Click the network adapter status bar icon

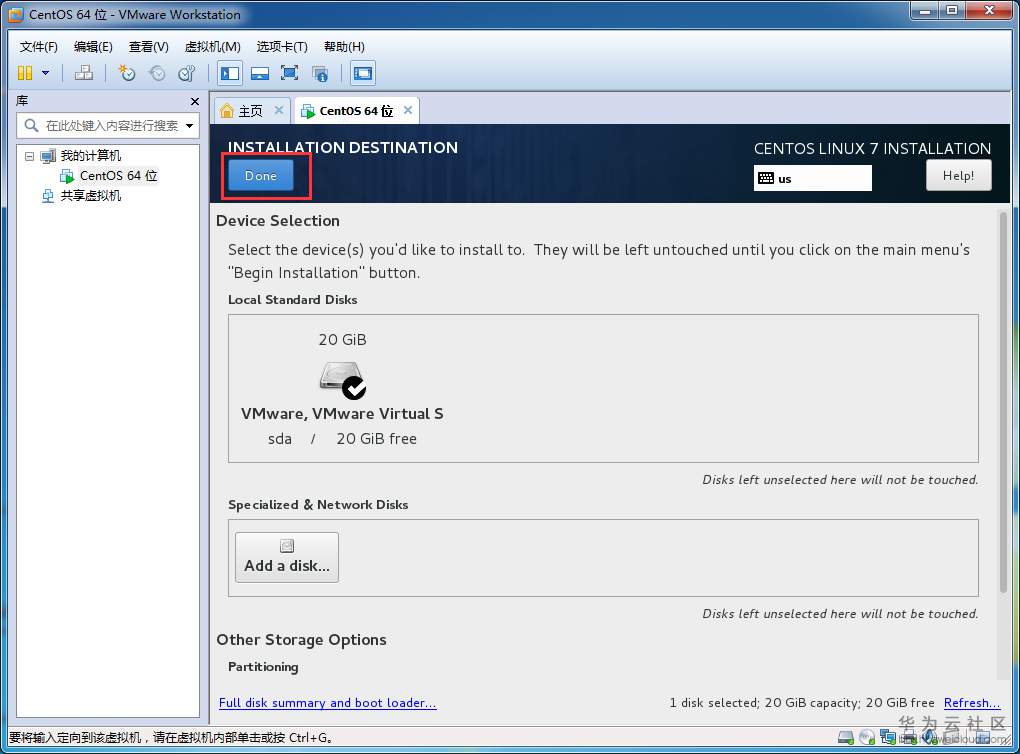(x=887, y=738)
